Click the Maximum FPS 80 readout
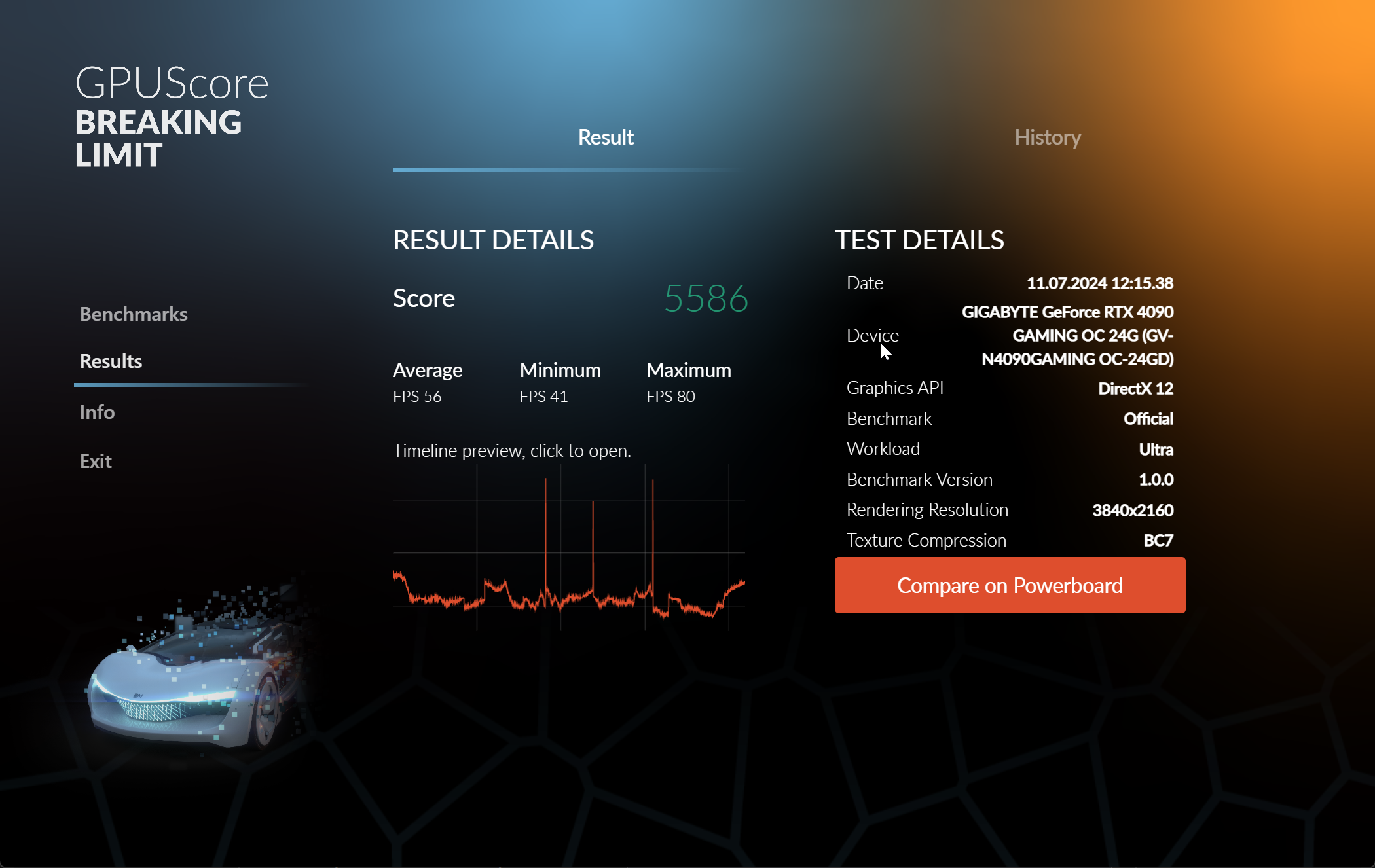Viewport: 1375px width, 868px height. 688,383
